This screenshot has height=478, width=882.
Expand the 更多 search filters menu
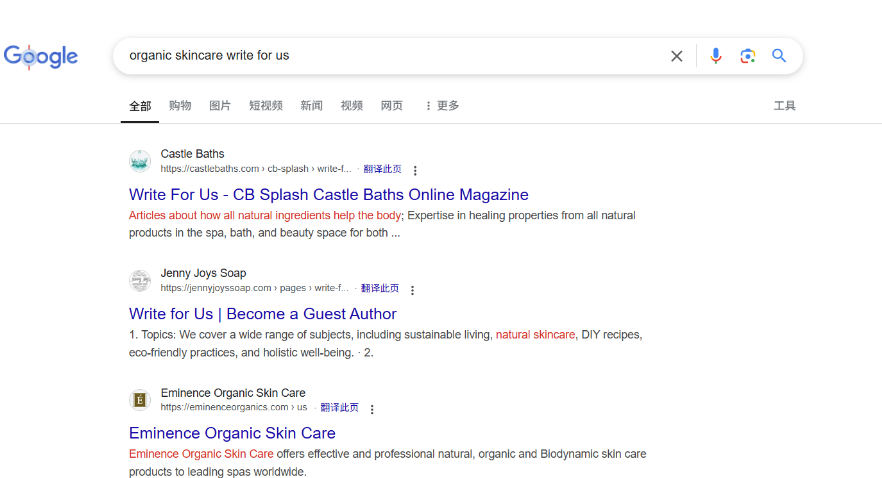(441, 106)
